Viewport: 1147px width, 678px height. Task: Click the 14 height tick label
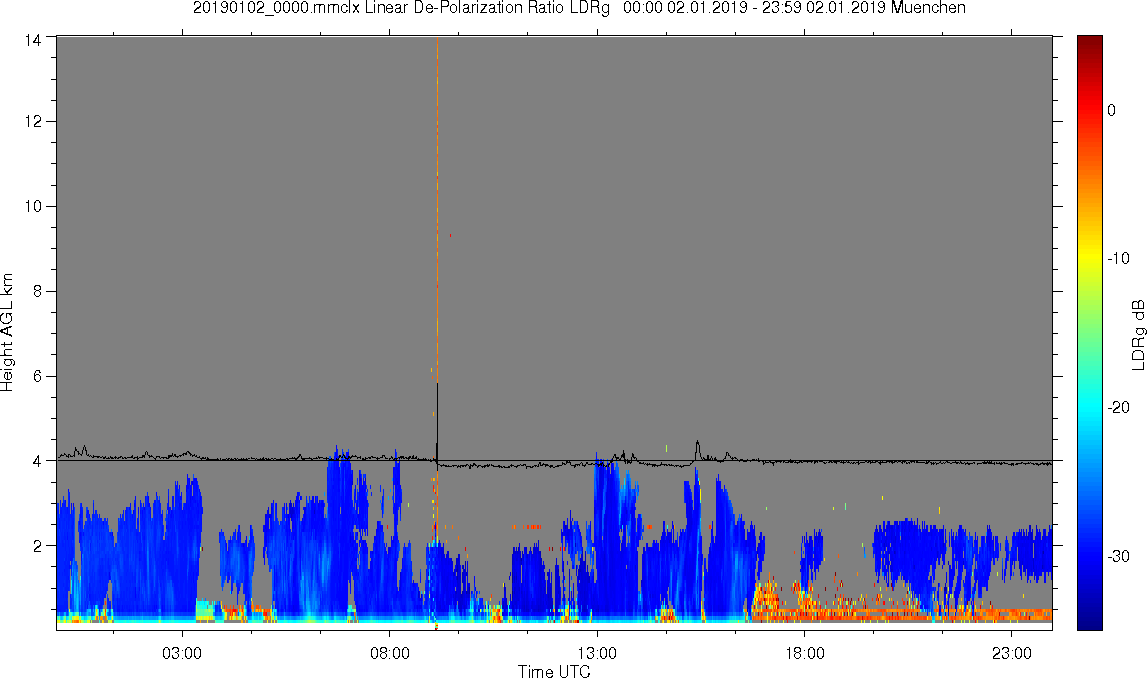32,41
